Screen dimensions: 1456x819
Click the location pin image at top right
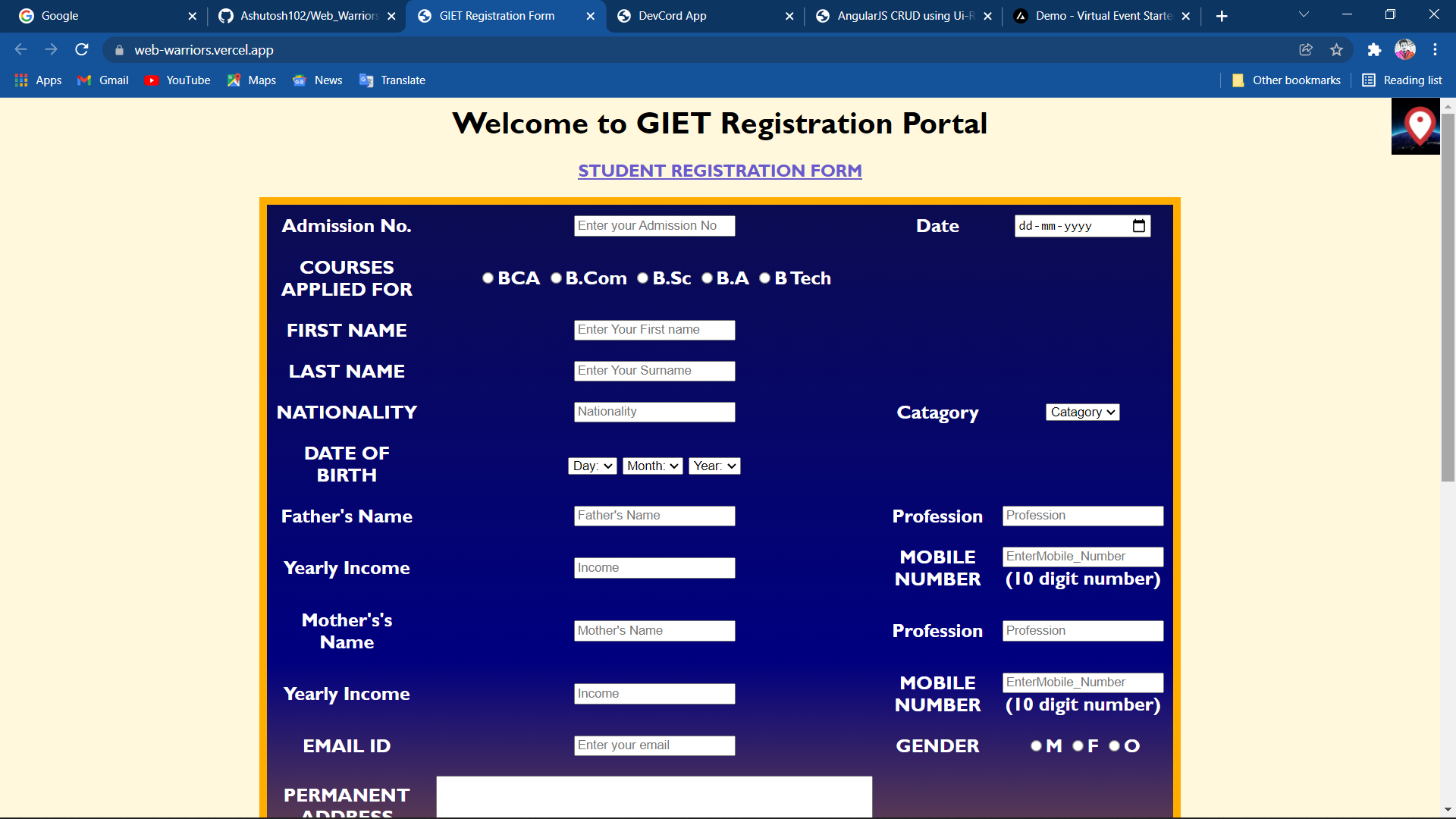[x=1415, y=127]
